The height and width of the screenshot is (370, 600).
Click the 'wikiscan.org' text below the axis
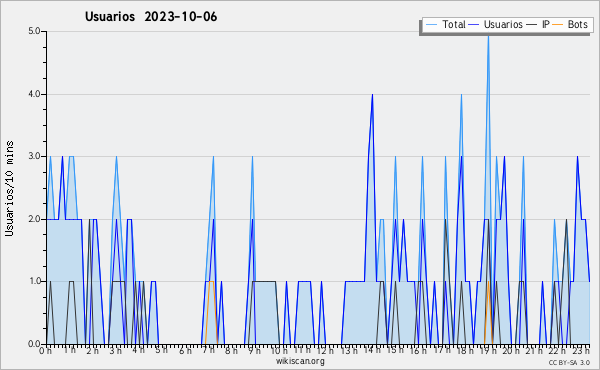coord(300,361)
